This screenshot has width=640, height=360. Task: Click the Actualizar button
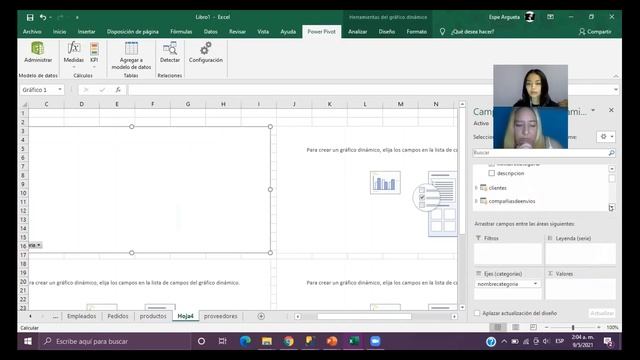point(602,313)
